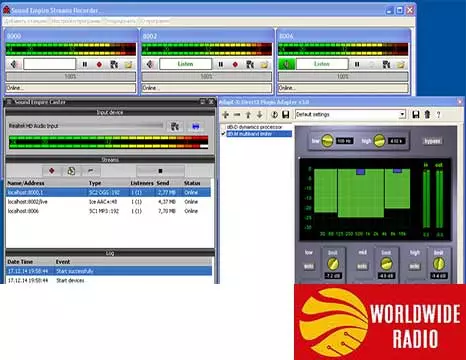This screenshot has height=360, width=466.
Task: Click the blue device icon beside Realtek HD Audio Input
Action: (x=196, y=126)
